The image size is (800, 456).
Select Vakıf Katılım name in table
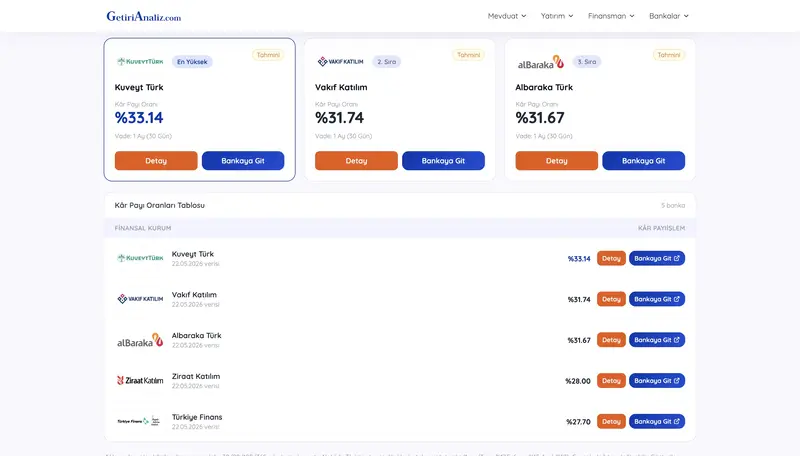[194, 295]
